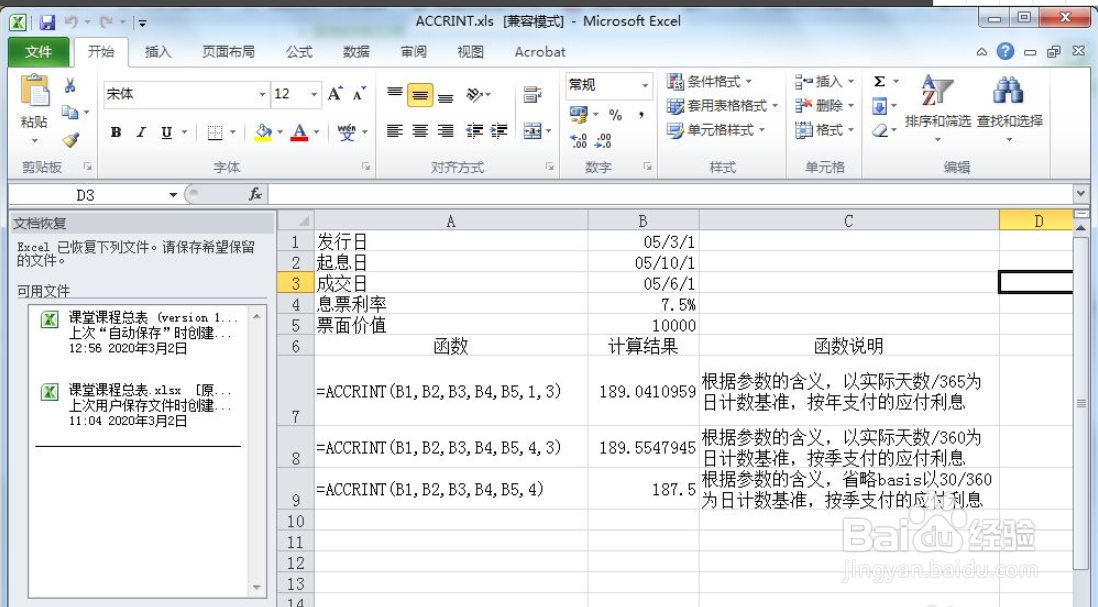Image resolution: width=1098 pixels, height=607 pixels.
Task: Open Conditional Formatting (条件格式) dropdown
Action: tap(709, 82)
